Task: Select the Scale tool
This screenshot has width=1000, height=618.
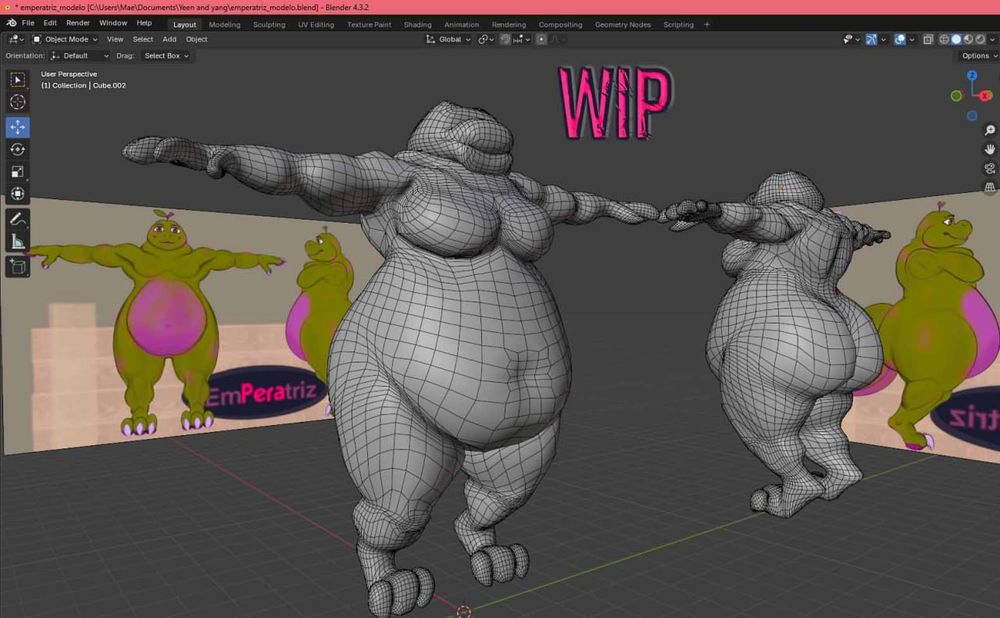Action: pyautogui.click(x=18, y=172)
